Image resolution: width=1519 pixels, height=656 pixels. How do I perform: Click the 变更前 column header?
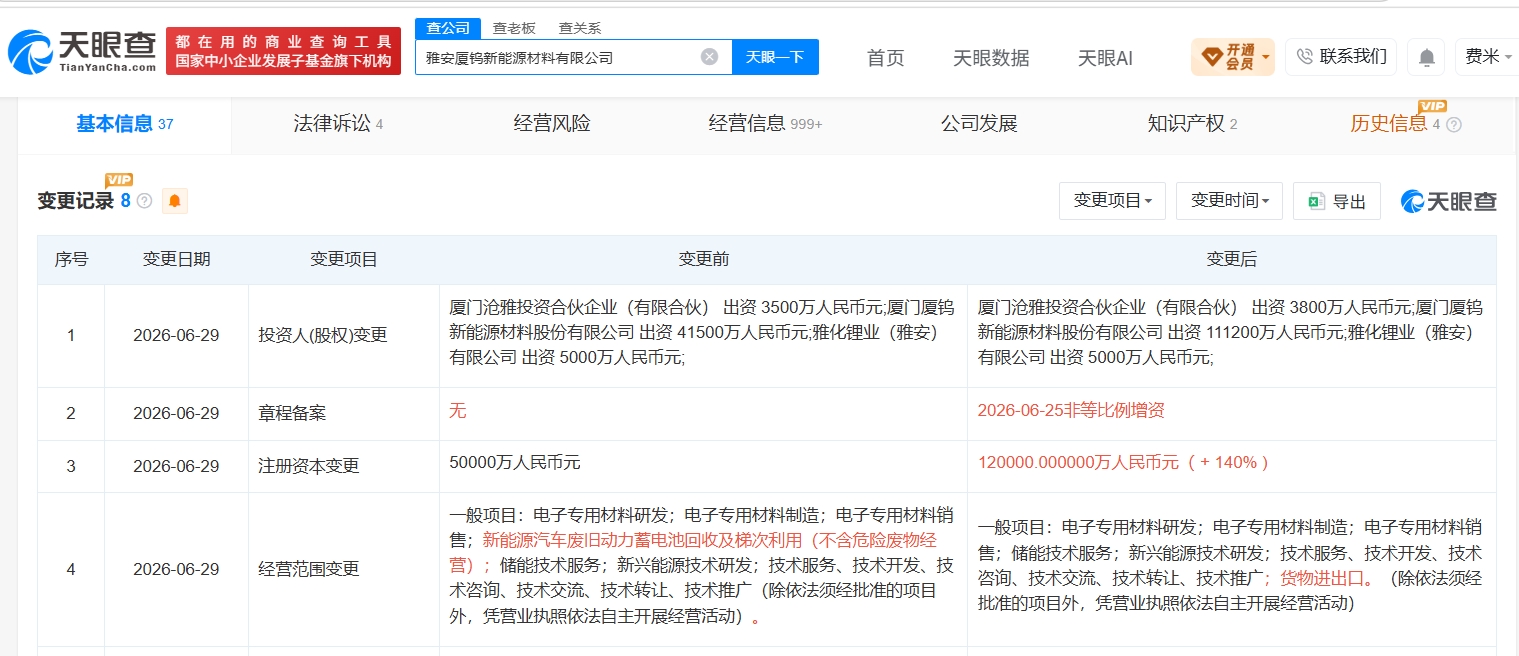703,260
